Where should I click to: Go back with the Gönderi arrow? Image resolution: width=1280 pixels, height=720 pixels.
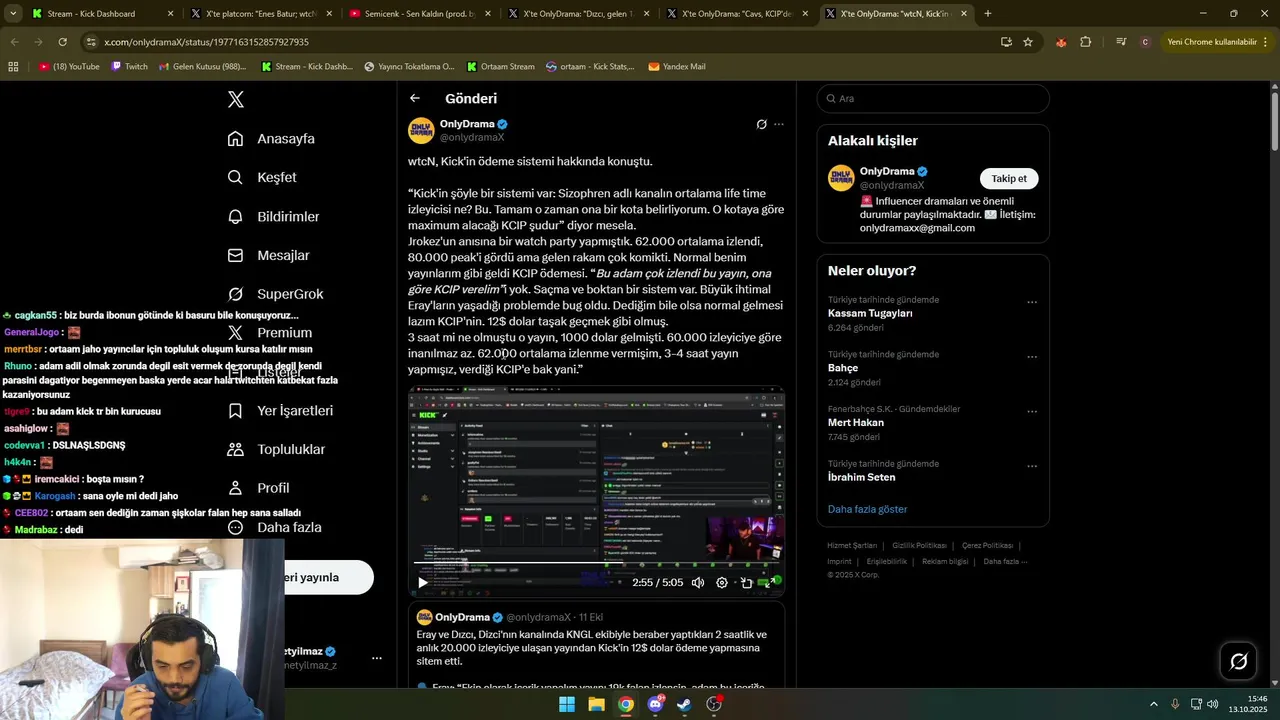tap(415, 98)
